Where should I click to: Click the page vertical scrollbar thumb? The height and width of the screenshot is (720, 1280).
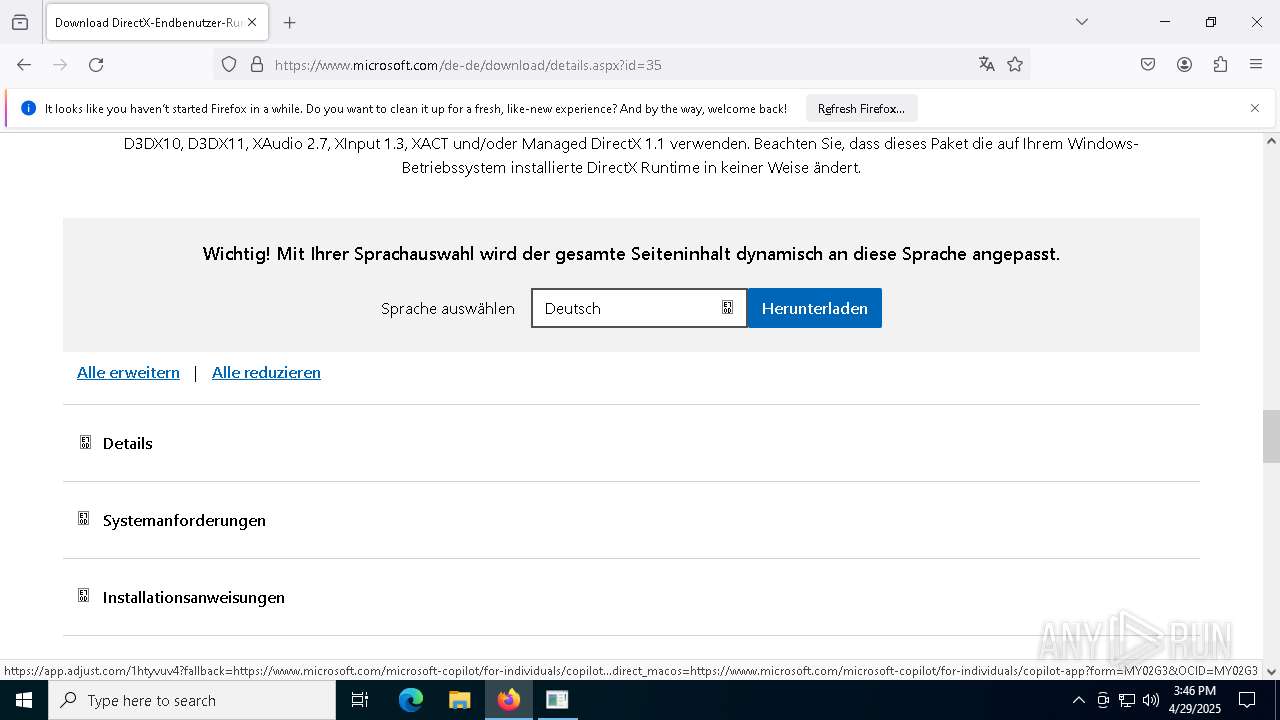coord(1271,436)
